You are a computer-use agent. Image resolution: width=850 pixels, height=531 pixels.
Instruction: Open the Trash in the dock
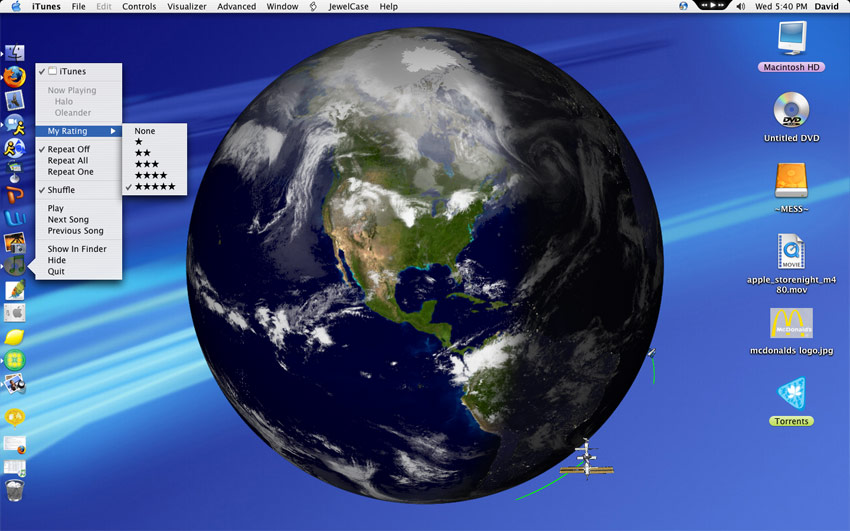coord(15,490)
